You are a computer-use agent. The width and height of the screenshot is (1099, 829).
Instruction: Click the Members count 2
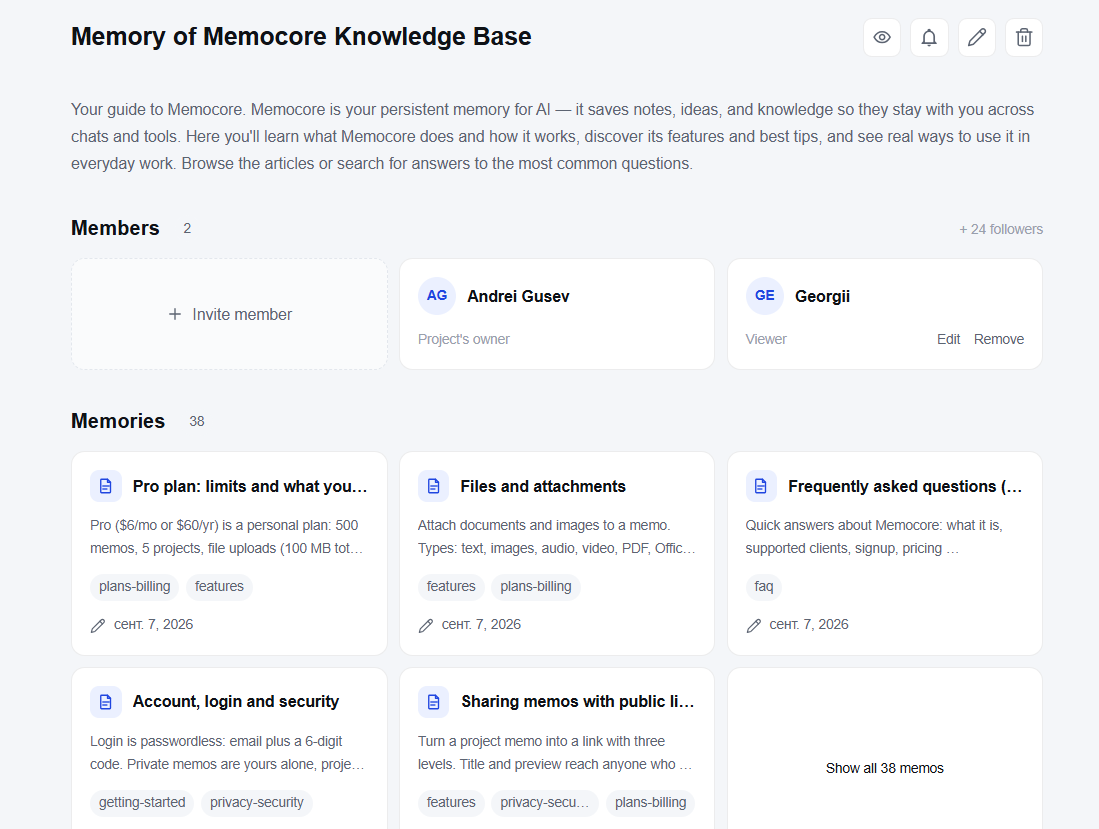(187, 228)
